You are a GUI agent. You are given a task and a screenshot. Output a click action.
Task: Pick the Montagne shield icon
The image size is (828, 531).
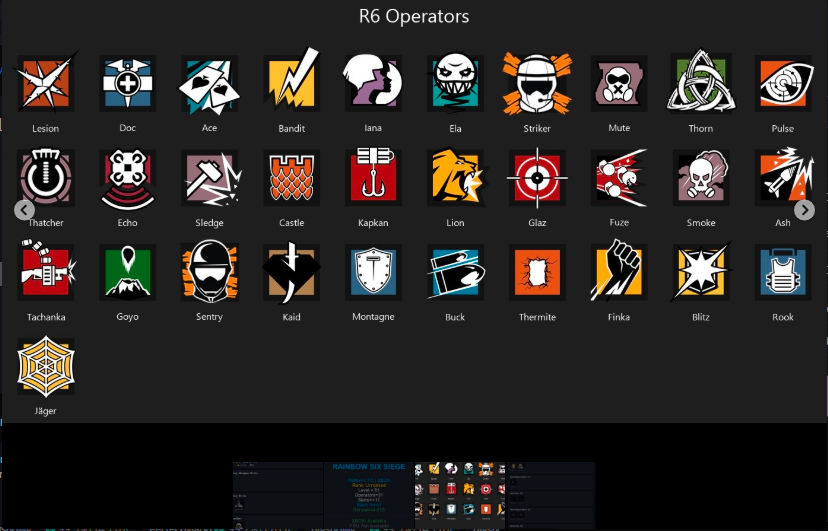point(373,272)
